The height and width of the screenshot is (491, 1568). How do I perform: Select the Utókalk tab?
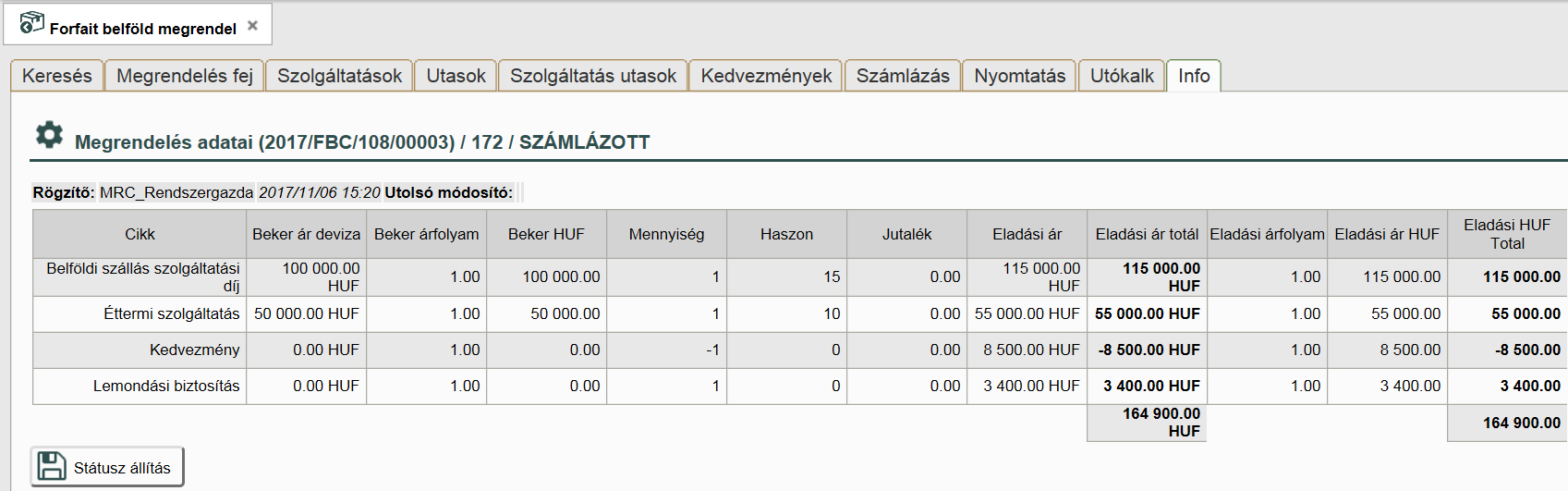1122,76
